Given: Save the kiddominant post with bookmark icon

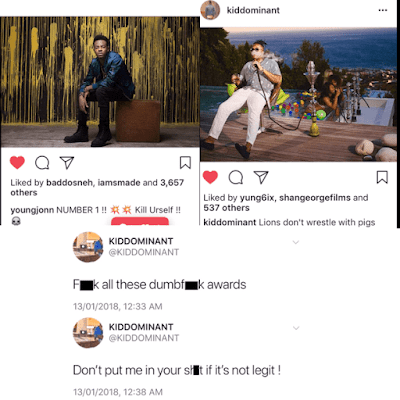Looking at the screenshot, I should [x=382, y=177].
